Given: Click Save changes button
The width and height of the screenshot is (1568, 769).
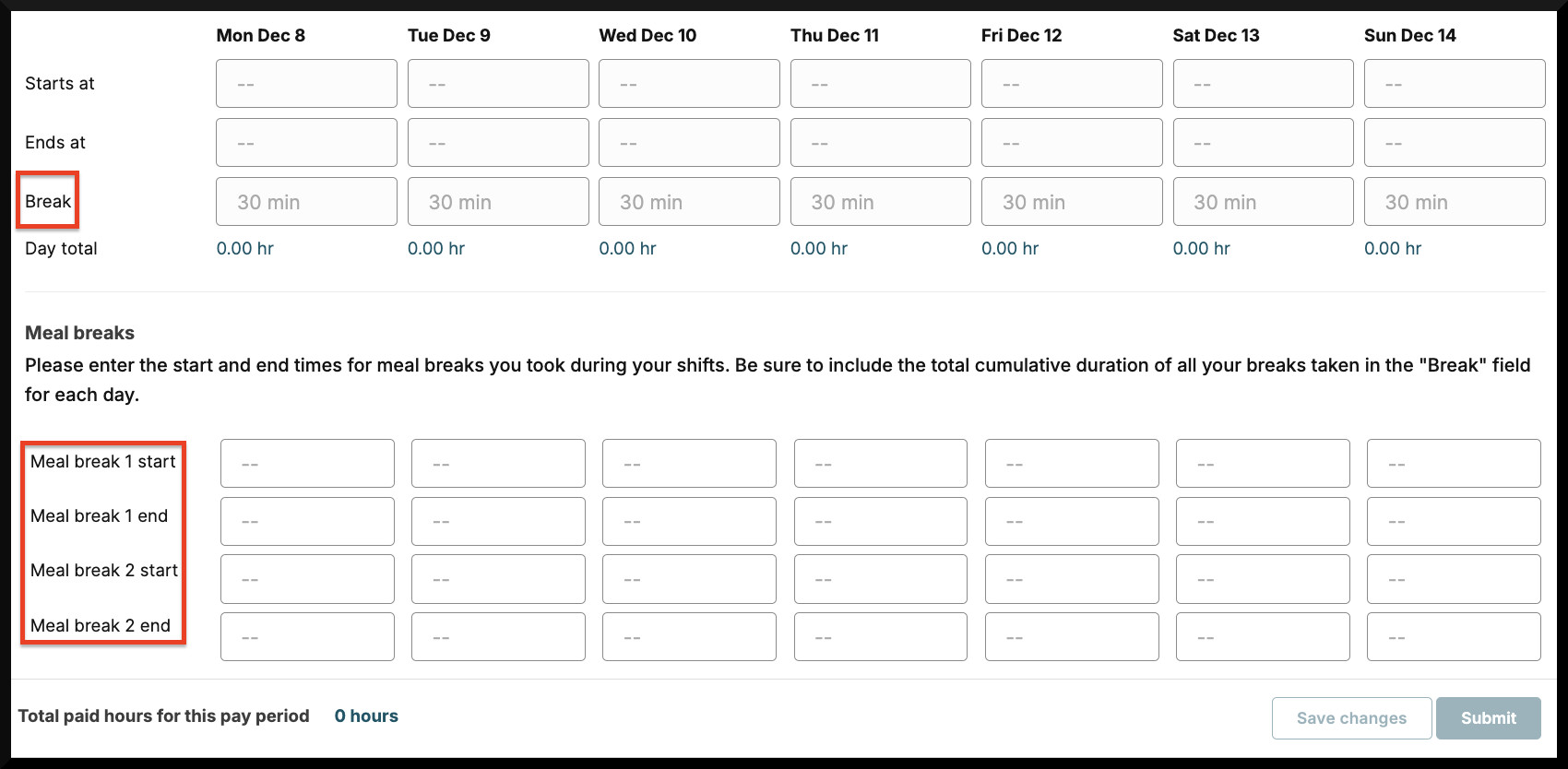Looking at the screenshot, I should [1351, 718].
